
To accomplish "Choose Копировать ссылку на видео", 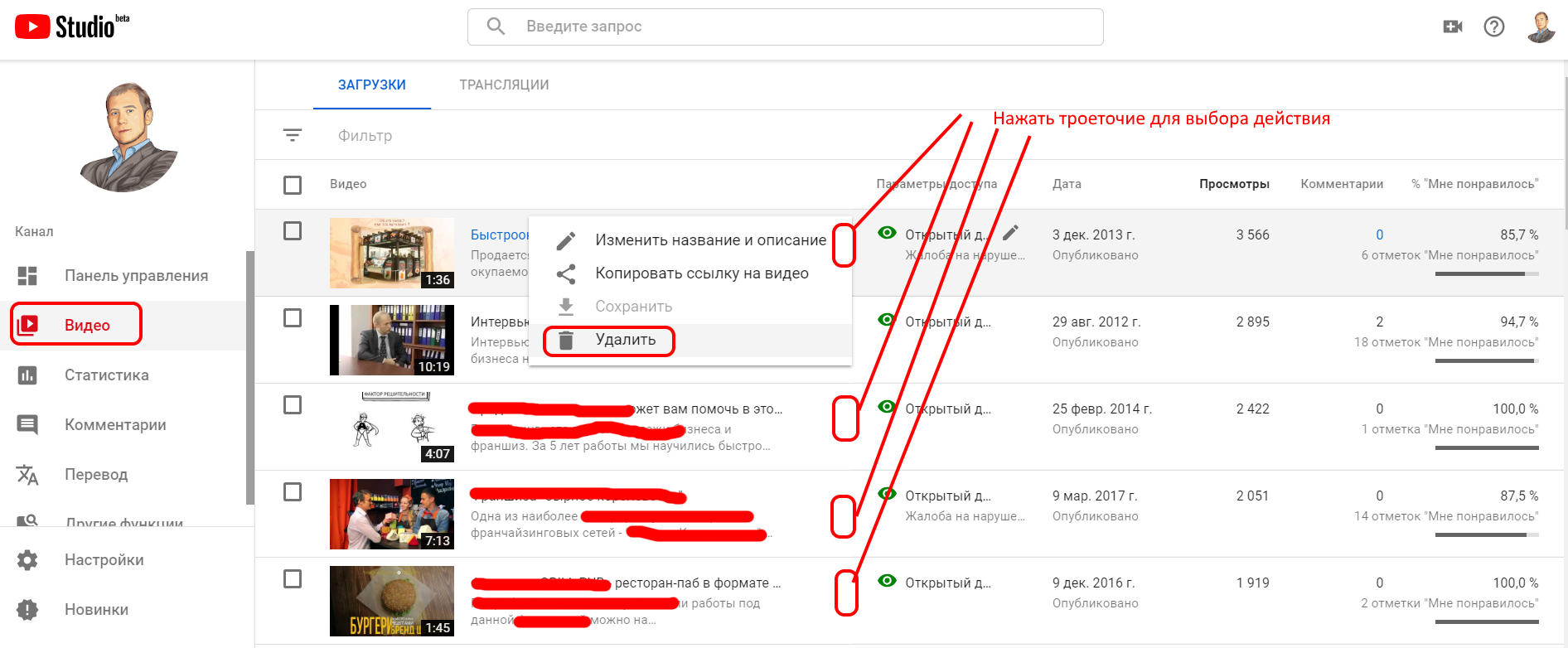I will (690, 273).
